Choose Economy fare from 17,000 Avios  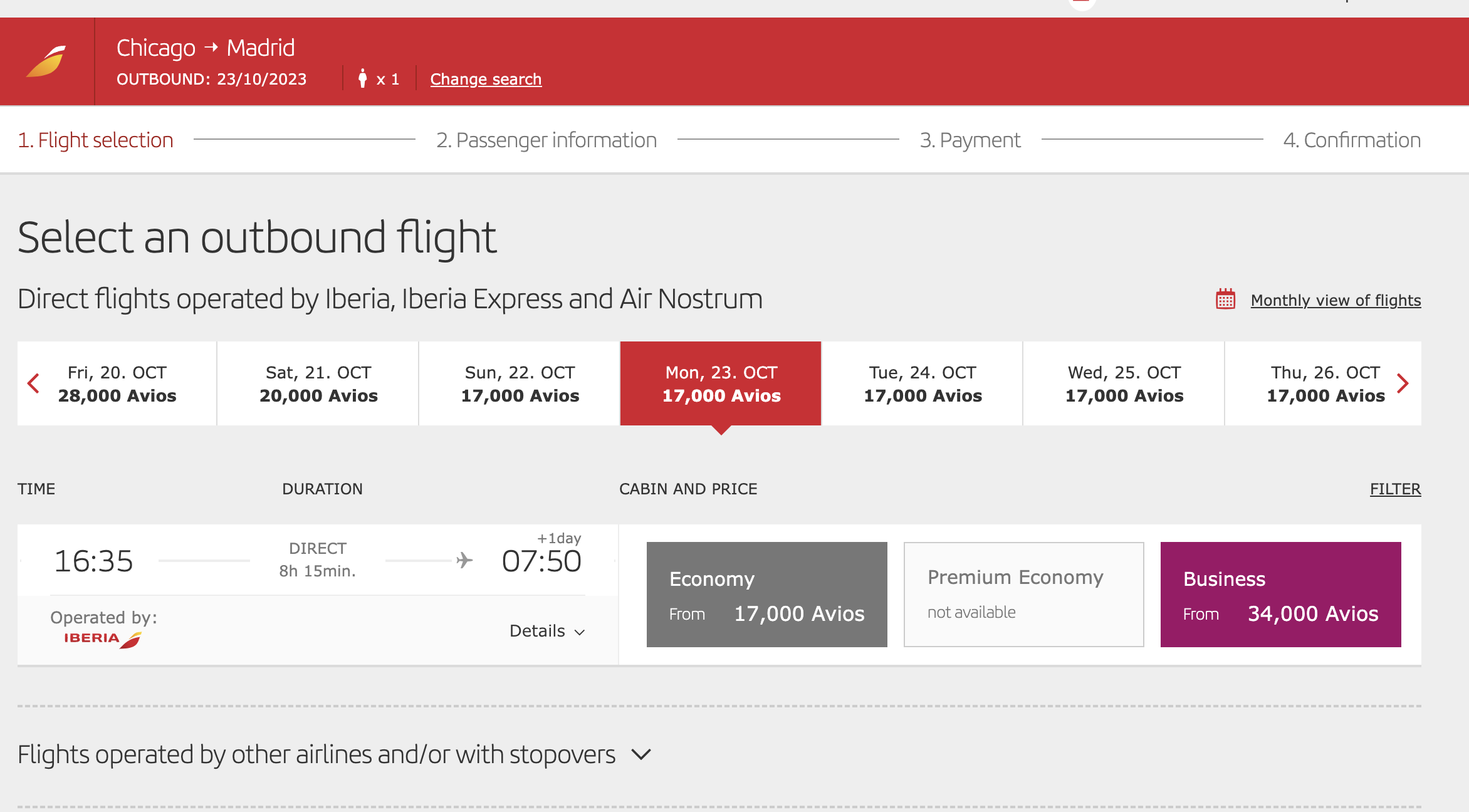(767, 595)
